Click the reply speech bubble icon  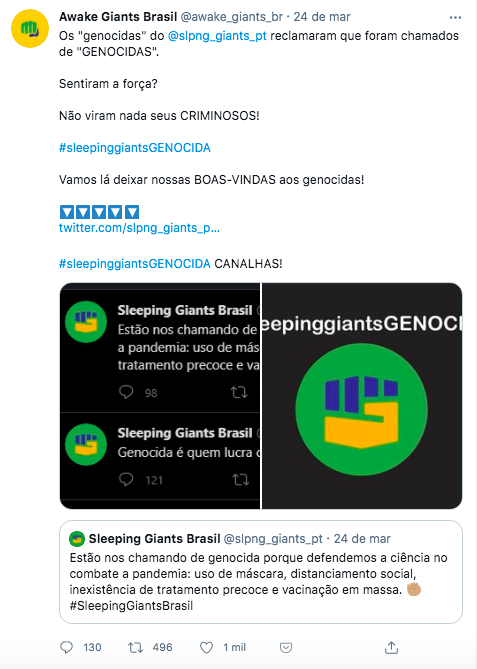tap(67, 648)
